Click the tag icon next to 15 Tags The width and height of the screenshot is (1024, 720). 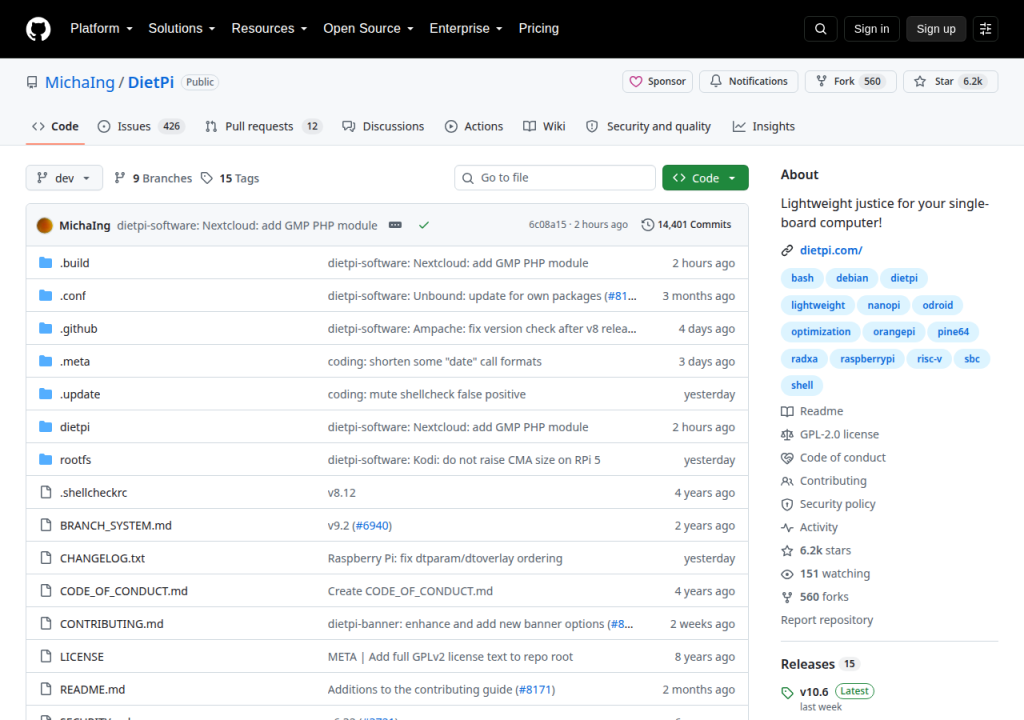(206, 178)
